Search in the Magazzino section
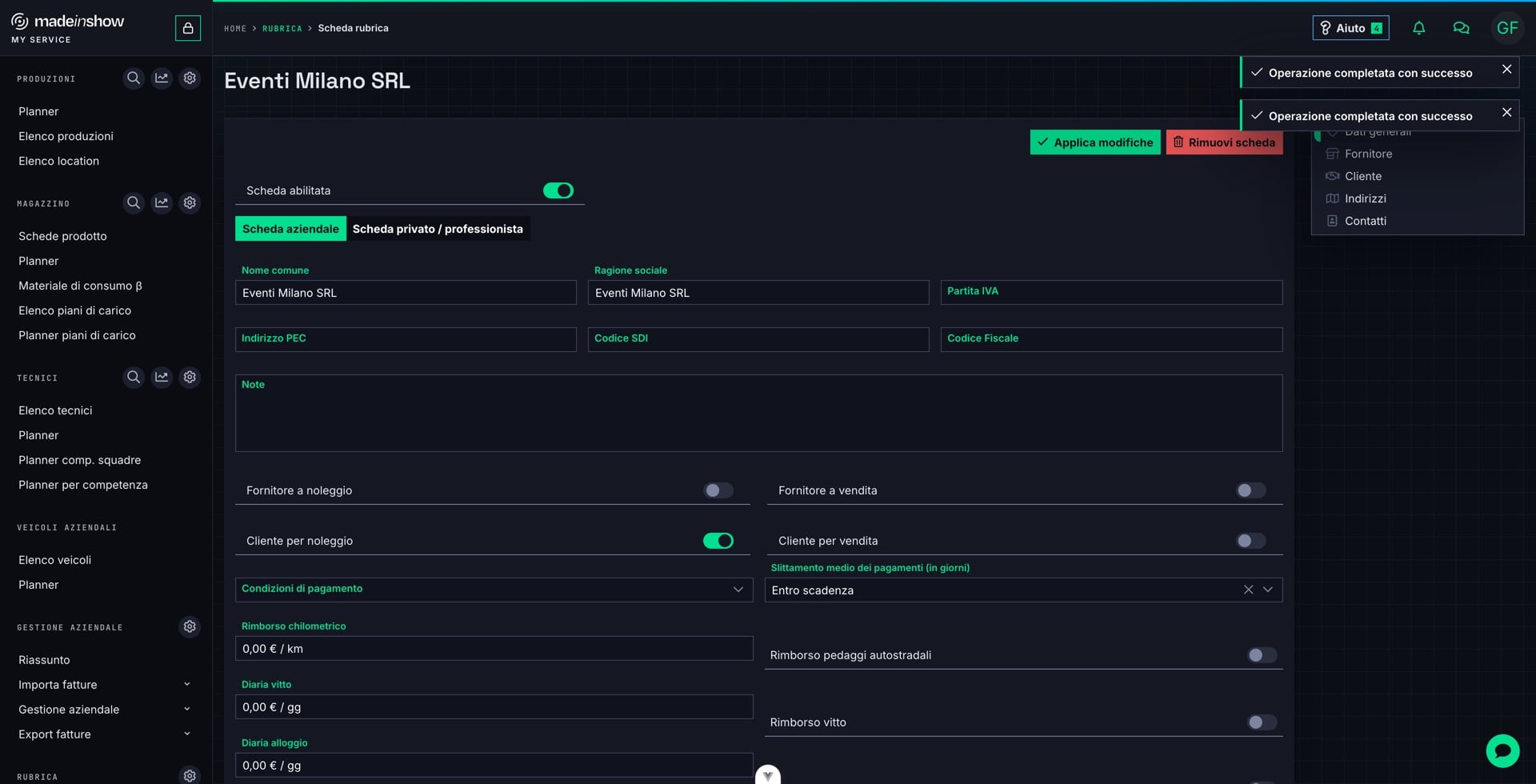The image size is (1536, 784). tap(134, 203)
